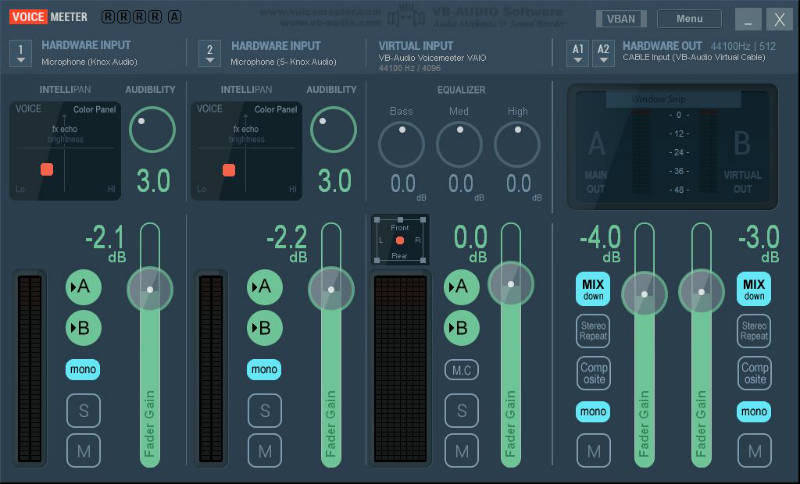The image size is (800, 484).
Task: Mute hardware input 1
Action: (84, 451)
